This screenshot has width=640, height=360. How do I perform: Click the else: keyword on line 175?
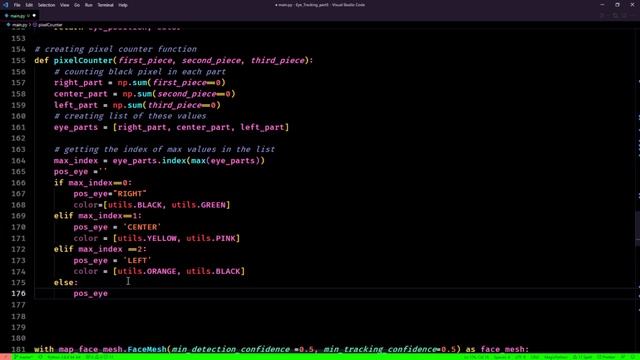(x=66, y=282)
